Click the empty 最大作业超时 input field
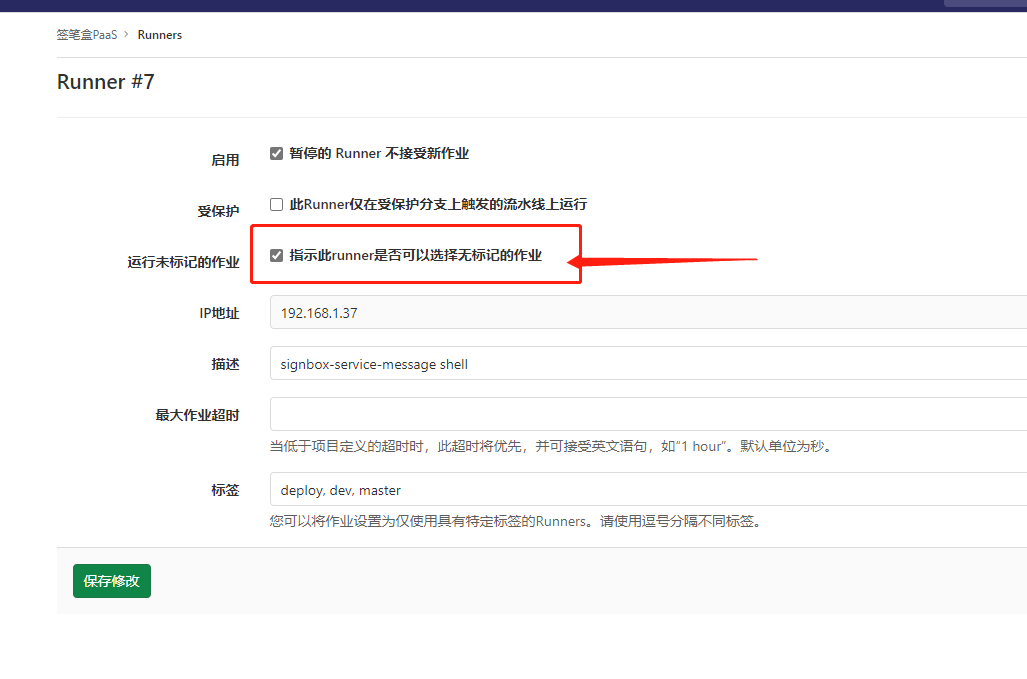 coord(648,414)
